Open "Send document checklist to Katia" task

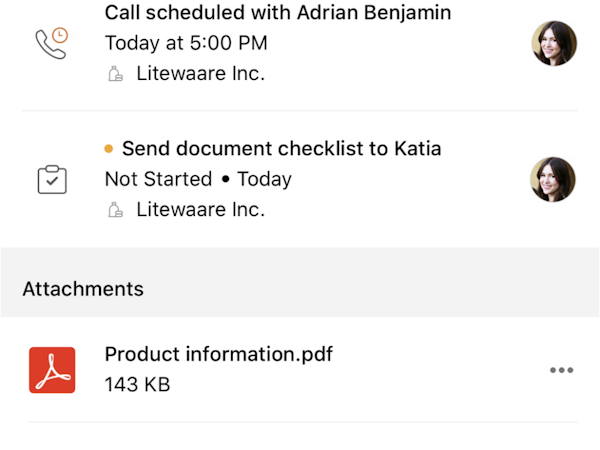pyautogui.click(x=281, y=149)
